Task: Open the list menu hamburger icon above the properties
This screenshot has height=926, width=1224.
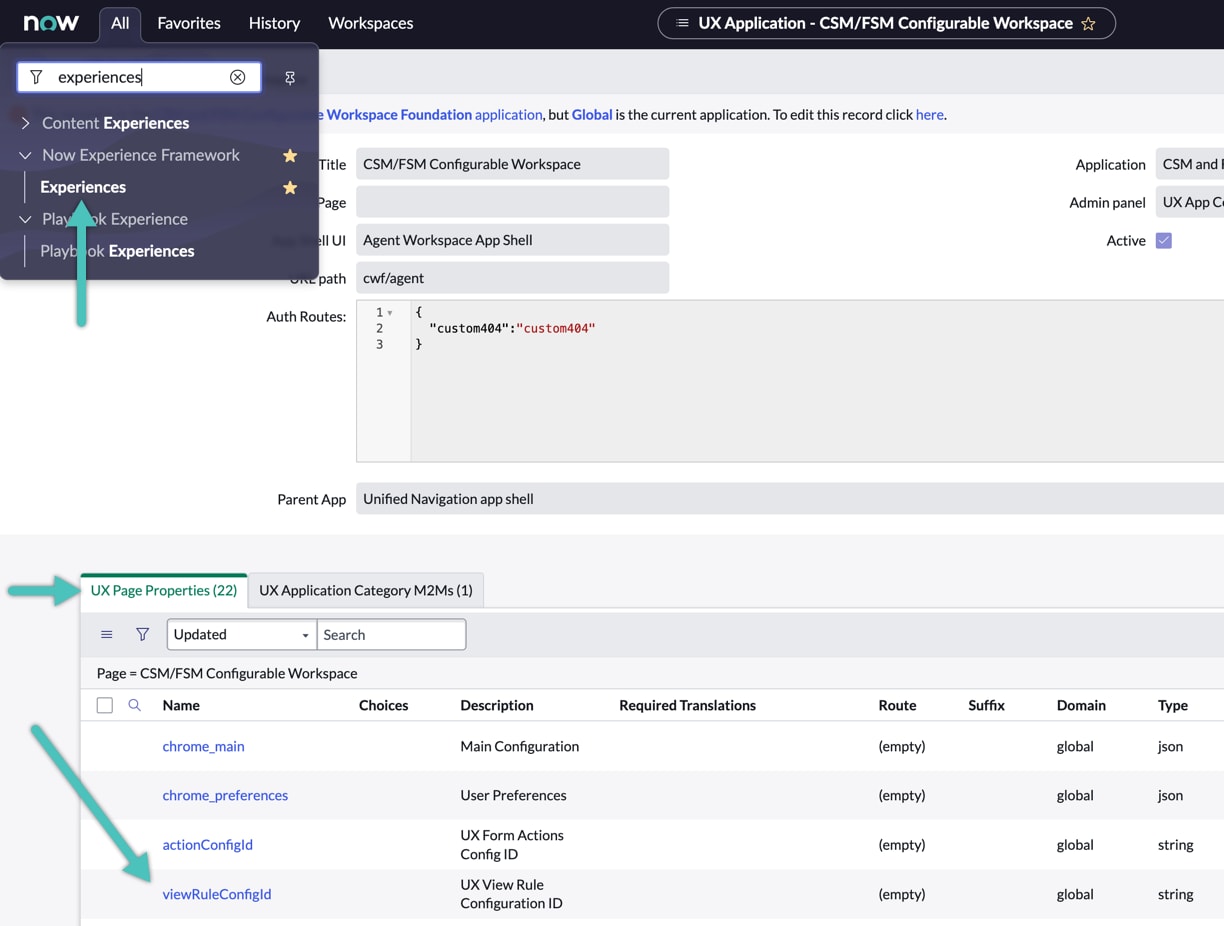Action: click(107, 634)
